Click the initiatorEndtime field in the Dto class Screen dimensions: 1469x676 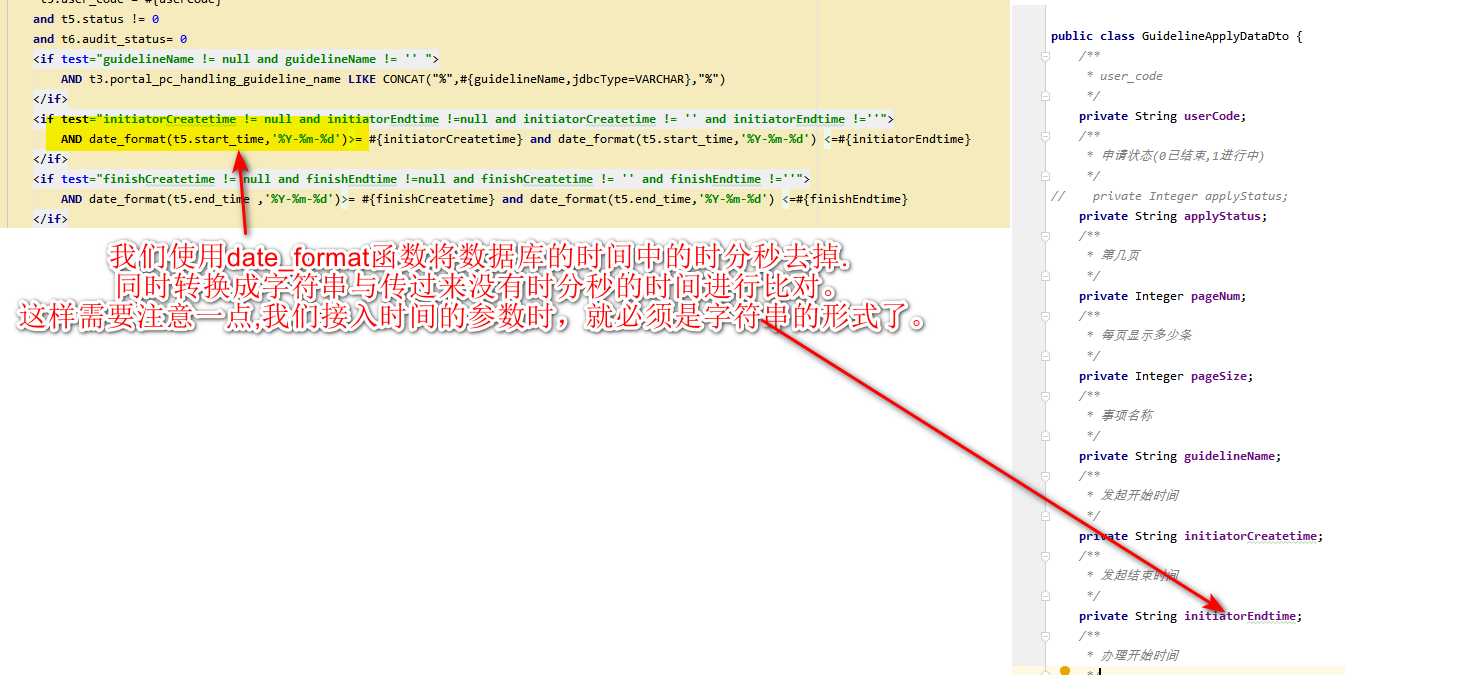(x=1240, y=616)
